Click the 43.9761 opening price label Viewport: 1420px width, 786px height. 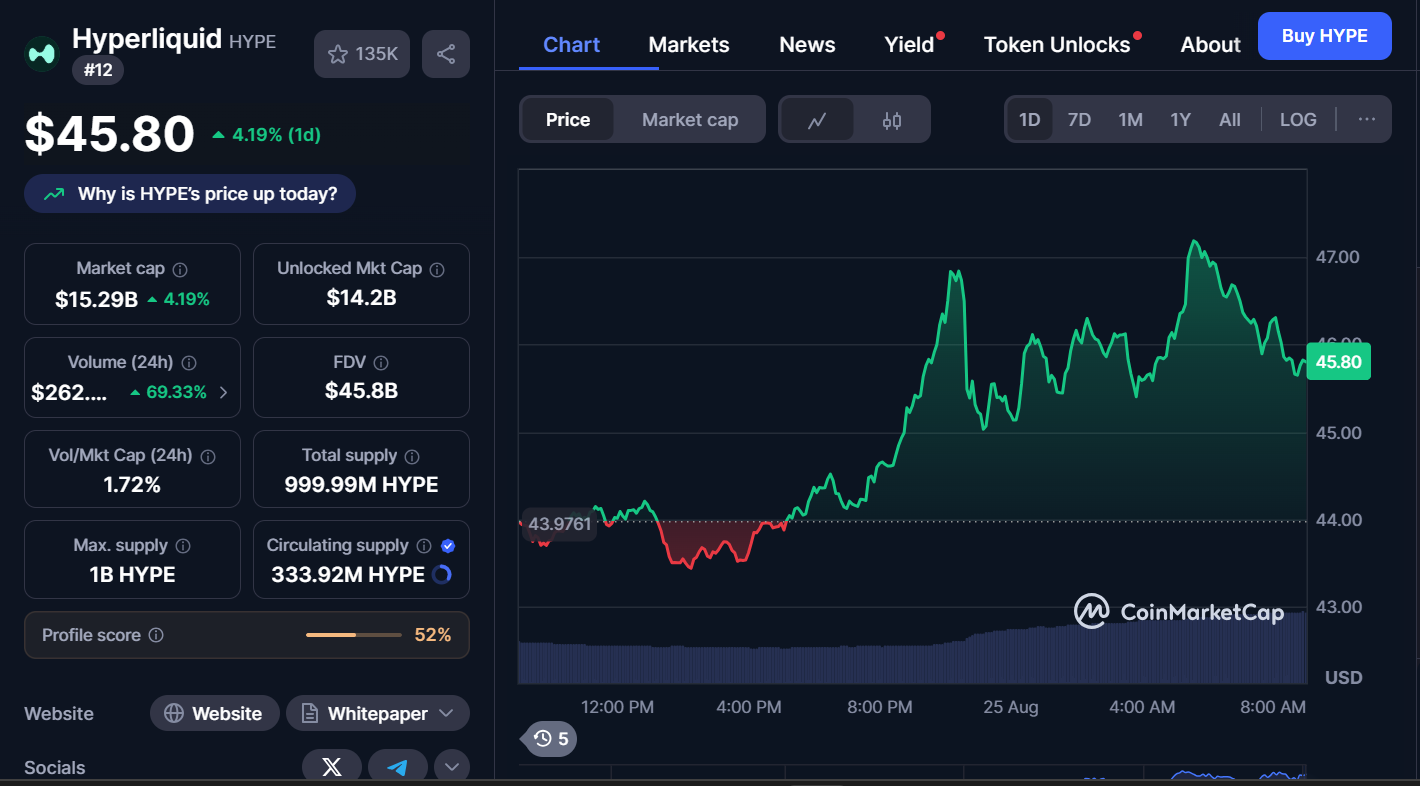560,523
